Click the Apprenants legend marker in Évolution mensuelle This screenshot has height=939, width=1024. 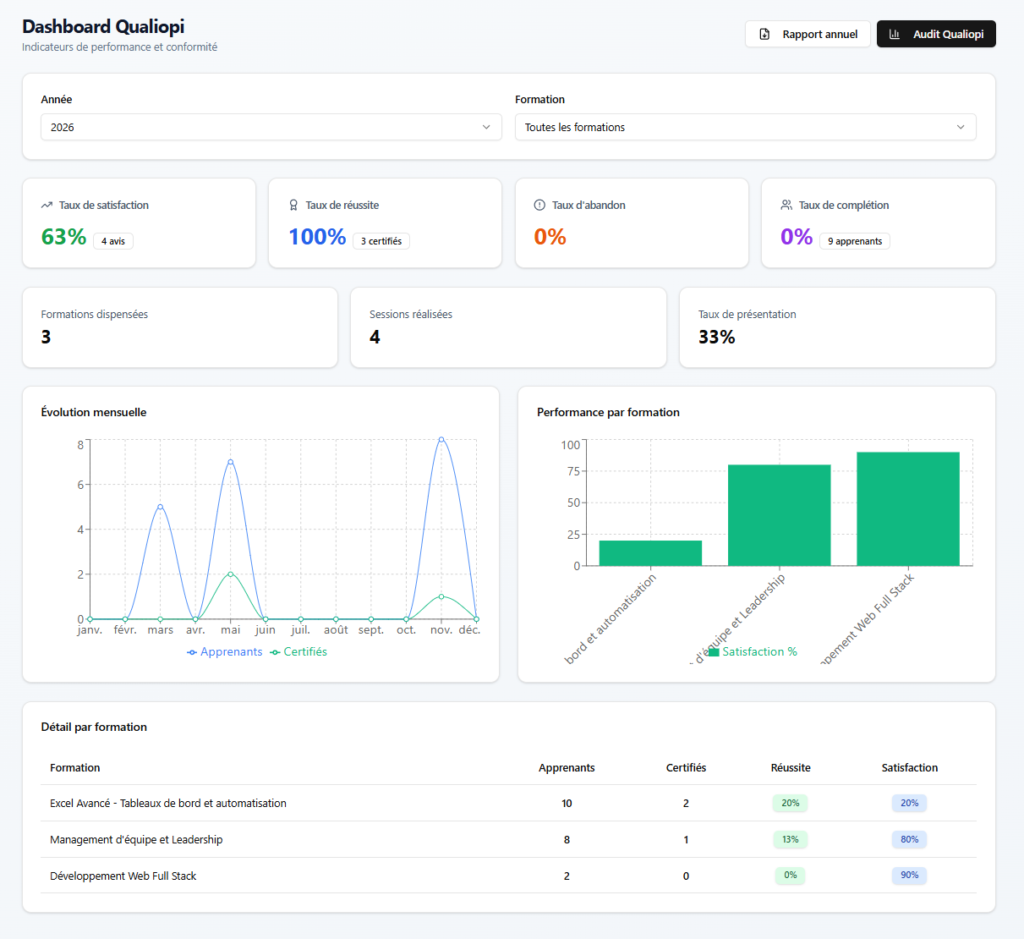click(x=191, y=652)
